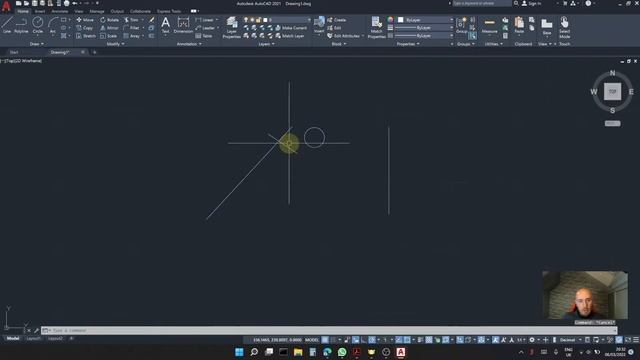Image resolution: width=640 pixels, height=360 pixels.
Task: Click the Erase tool icon
Action: [x=151, y=20]
